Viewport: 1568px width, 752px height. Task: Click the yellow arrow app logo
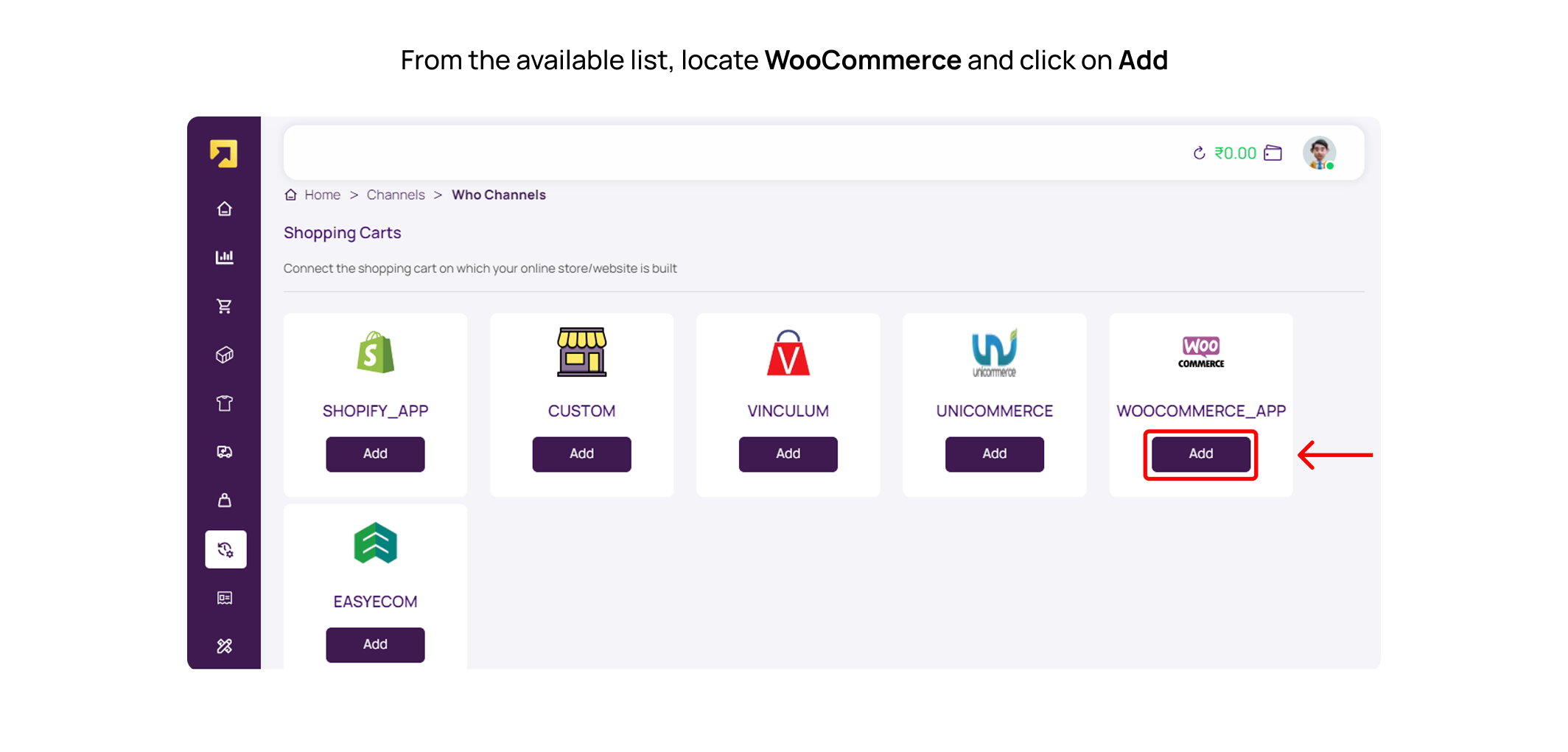point(224,153)
